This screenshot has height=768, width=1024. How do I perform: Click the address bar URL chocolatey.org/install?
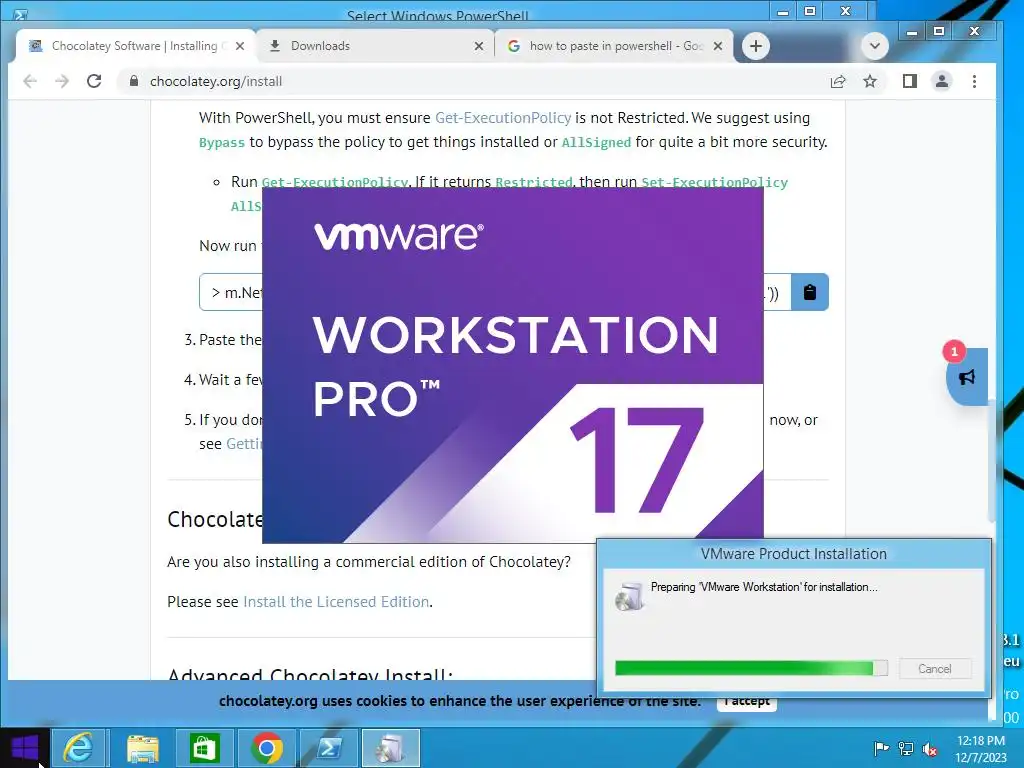click(x=216, y=81)
